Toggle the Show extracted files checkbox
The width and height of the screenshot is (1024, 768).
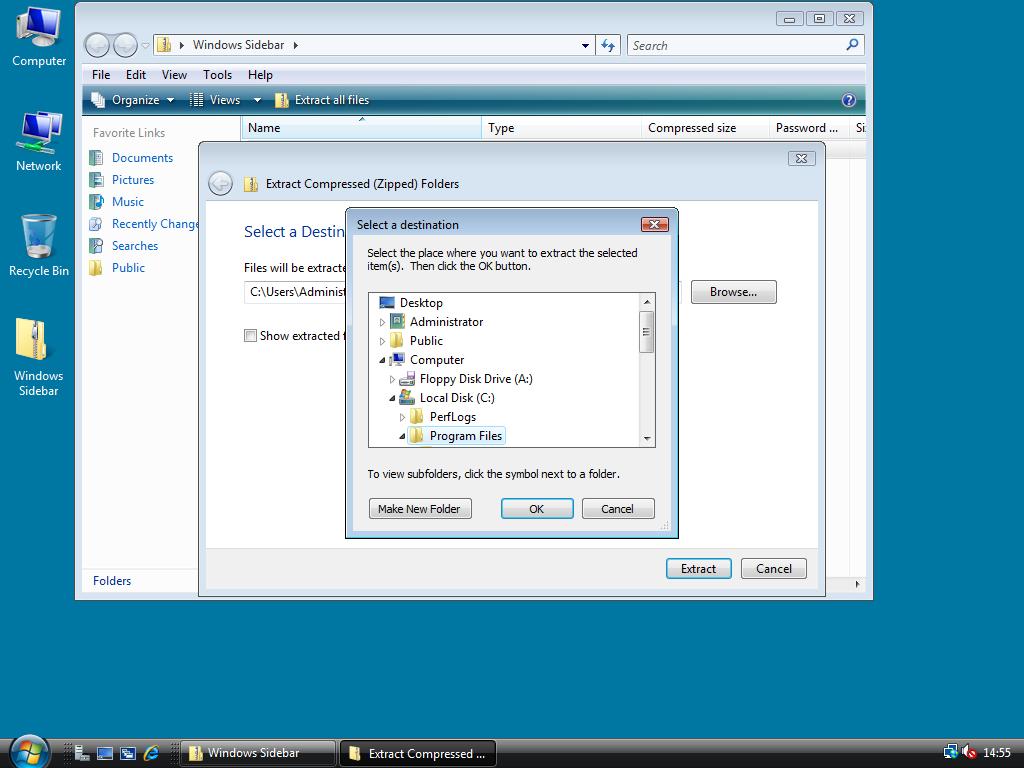[250, 336]
